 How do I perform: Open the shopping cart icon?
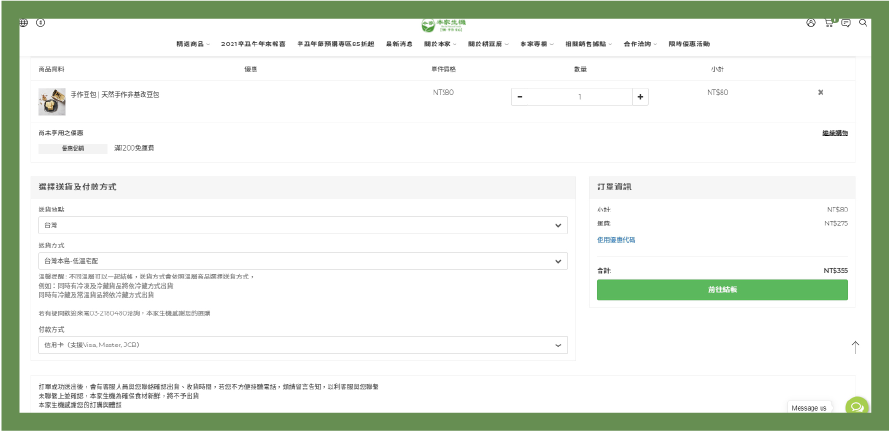(x=829, y=22)
